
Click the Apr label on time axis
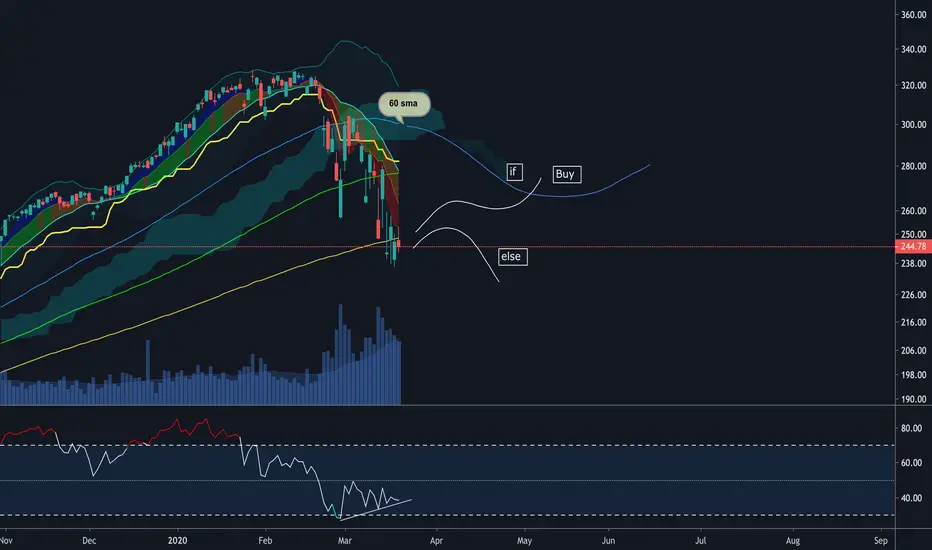tap(436, 541)
